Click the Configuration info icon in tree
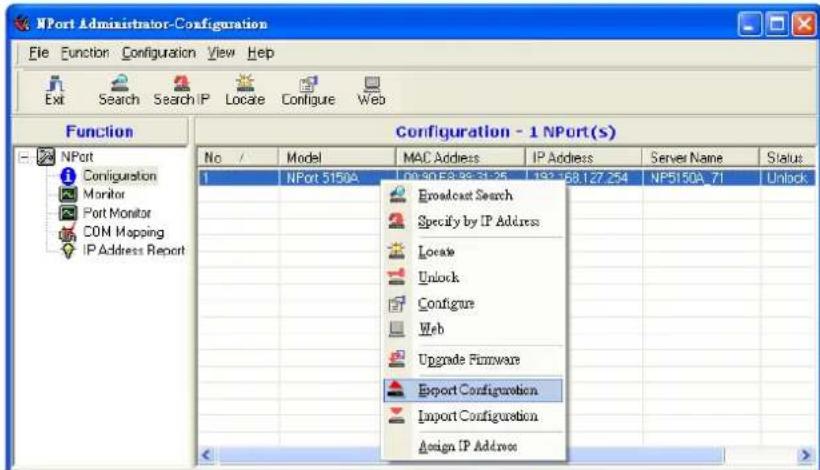The image size is (820, 470). [x=68, y=176]
